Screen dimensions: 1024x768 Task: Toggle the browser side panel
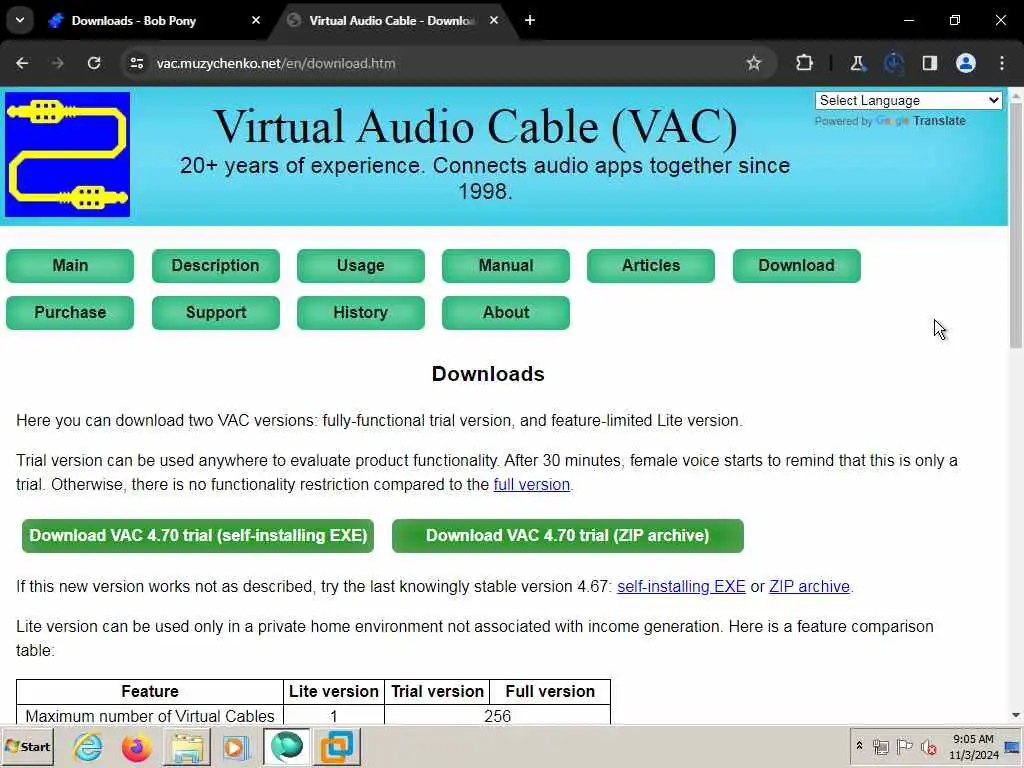(930, 63)
